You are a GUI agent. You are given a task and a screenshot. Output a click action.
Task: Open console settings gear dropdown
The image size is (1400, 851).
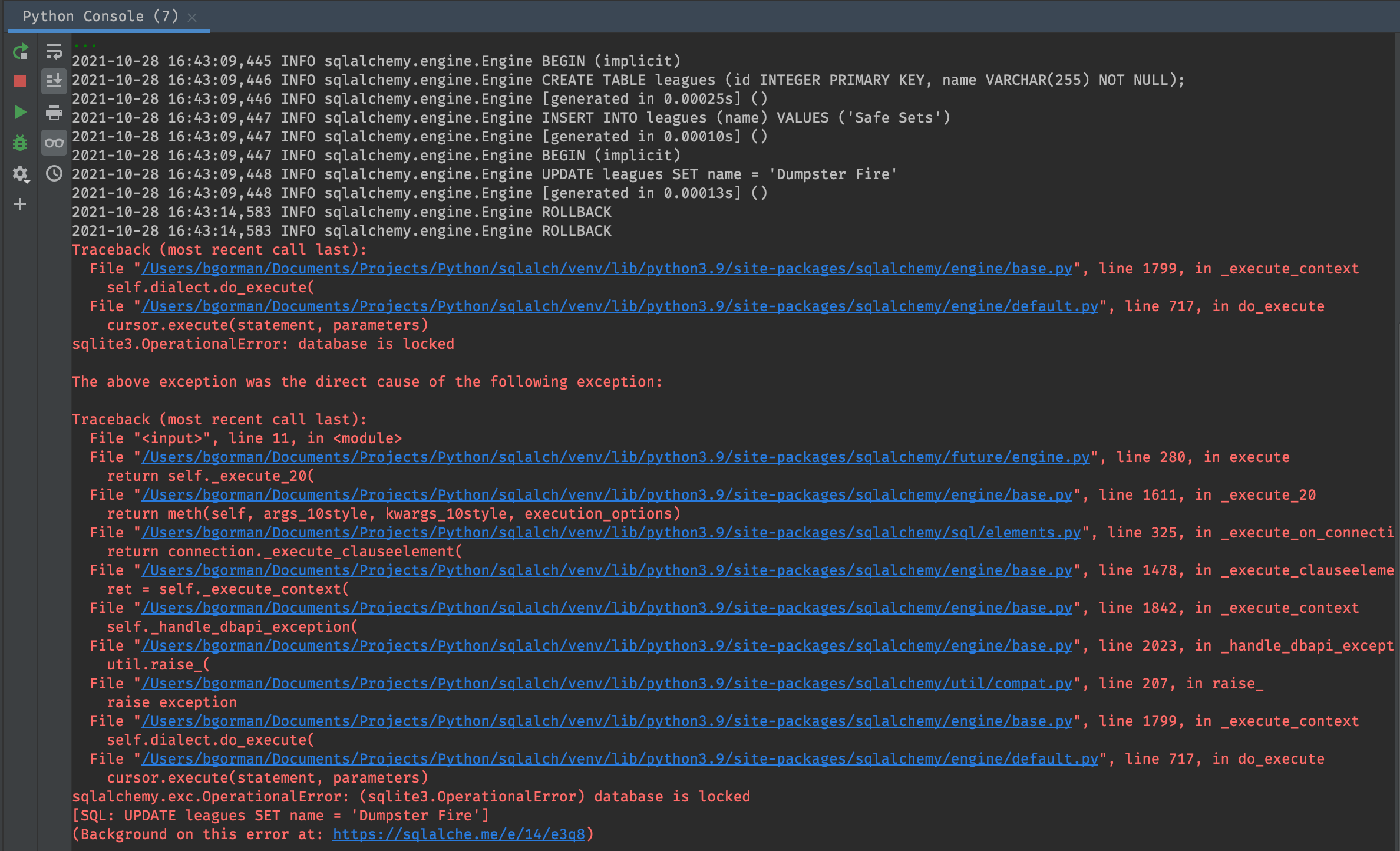(20, 173)
